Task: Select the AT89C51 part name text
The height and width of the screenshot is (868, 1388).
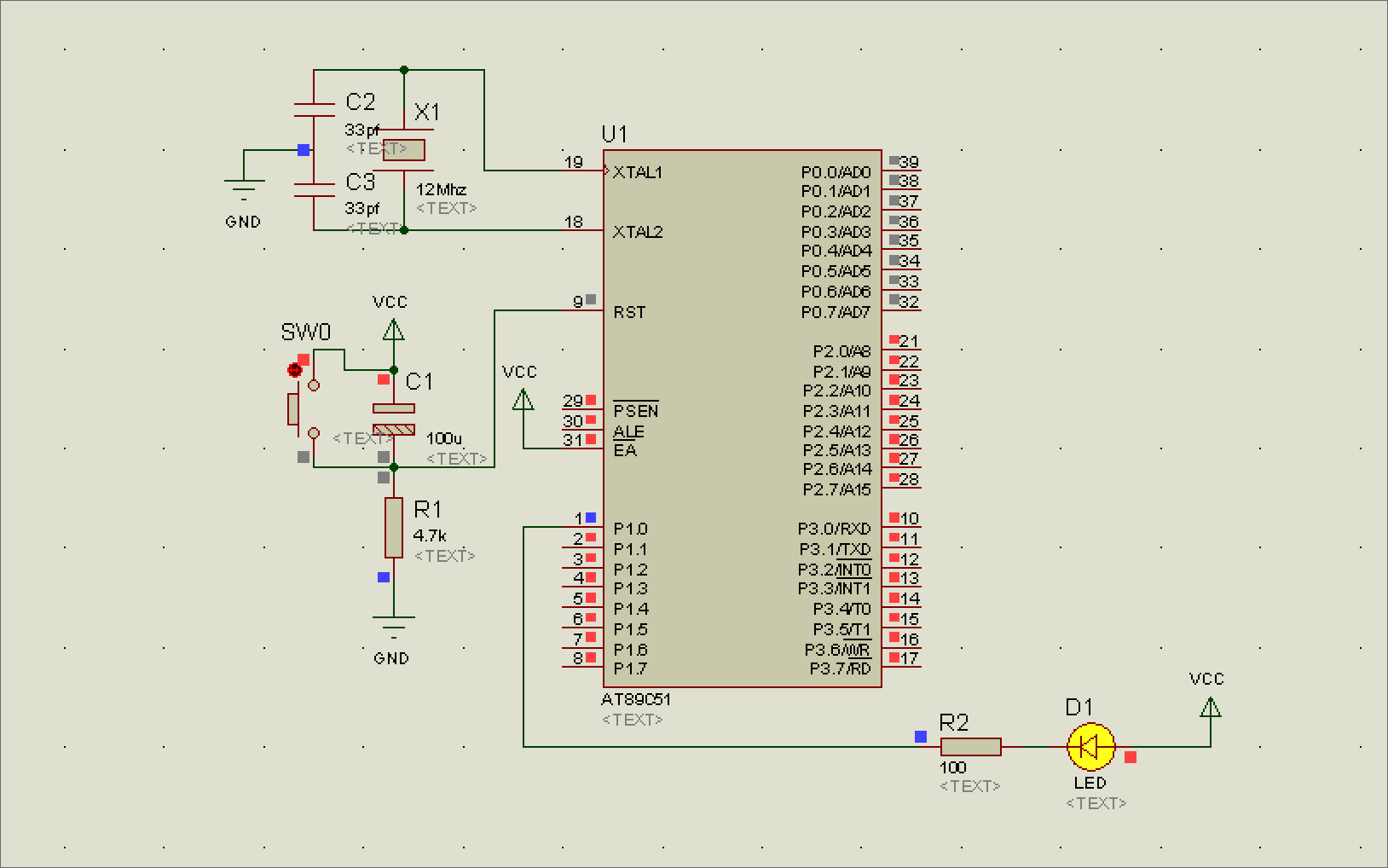Action: [x=636, y=700]
